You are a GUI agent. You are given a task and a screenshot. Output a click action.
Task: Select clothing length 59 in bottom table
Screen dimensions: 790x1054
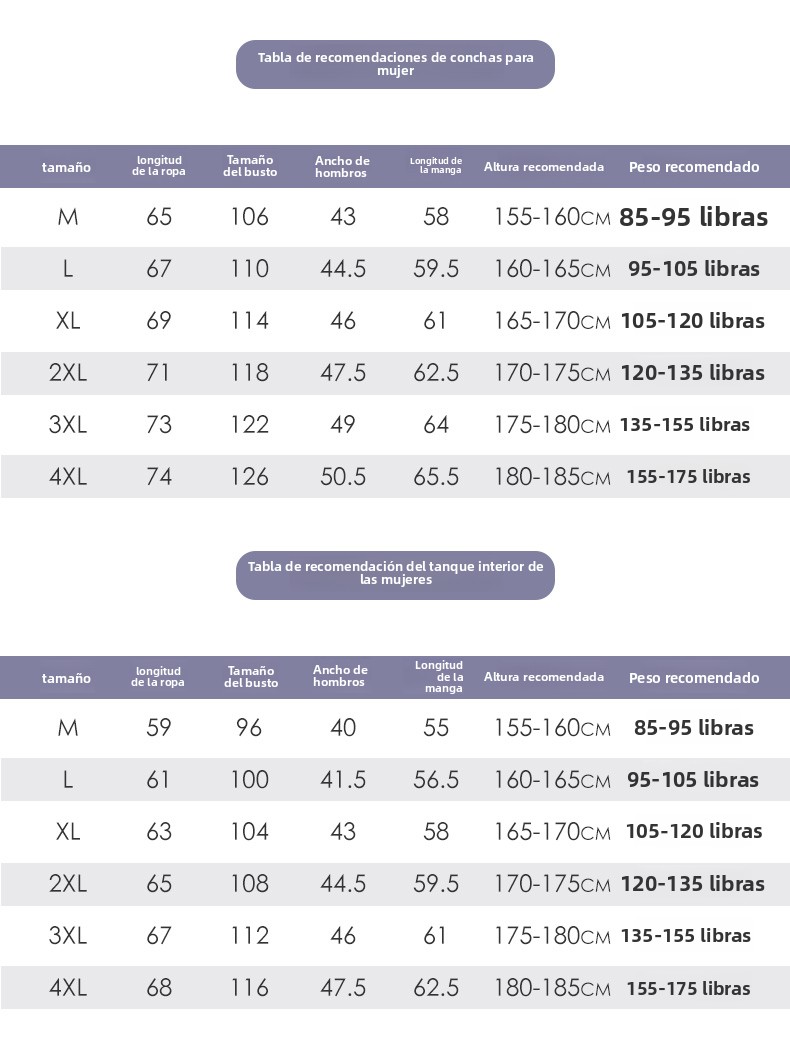click(x=159, y=727)
